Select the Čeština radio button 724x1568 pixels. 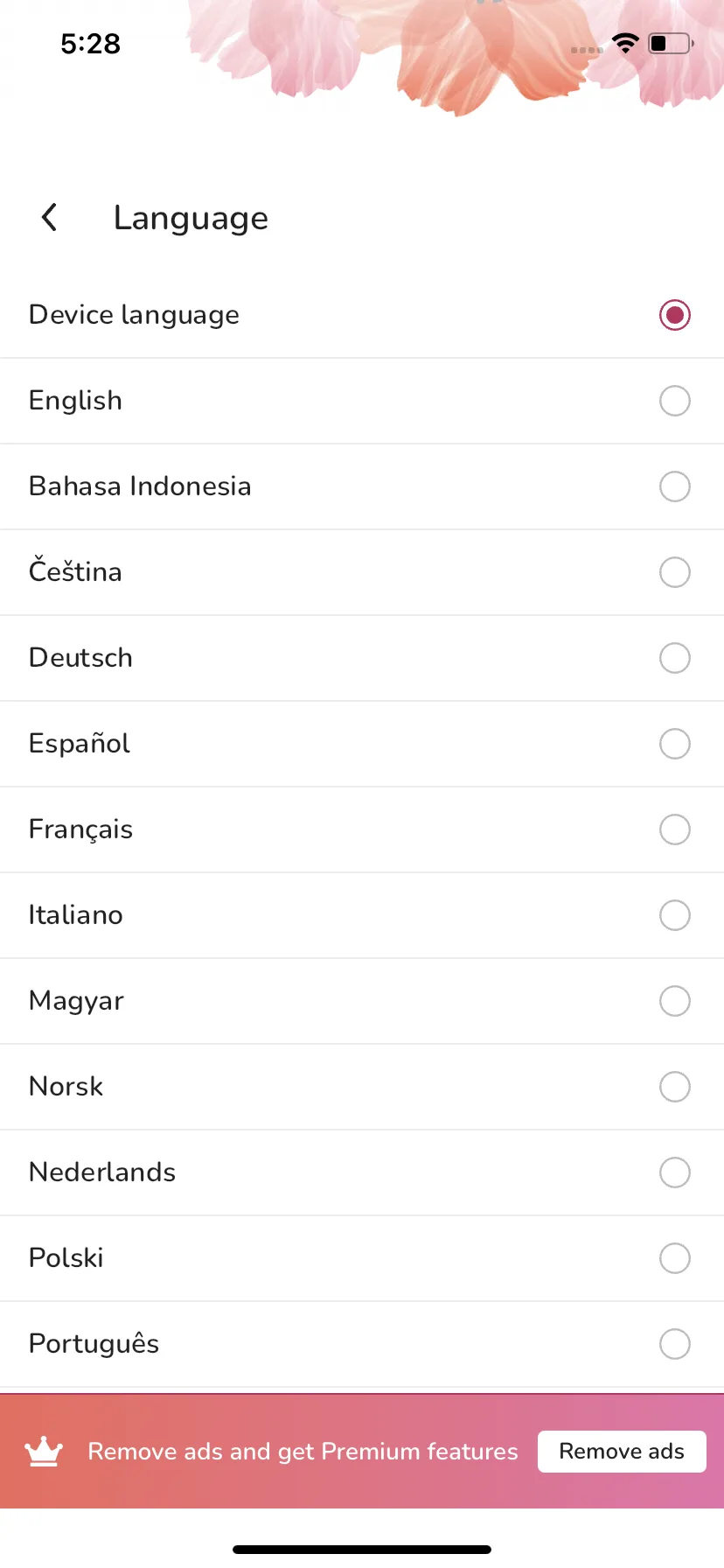(x=675, y=572)
